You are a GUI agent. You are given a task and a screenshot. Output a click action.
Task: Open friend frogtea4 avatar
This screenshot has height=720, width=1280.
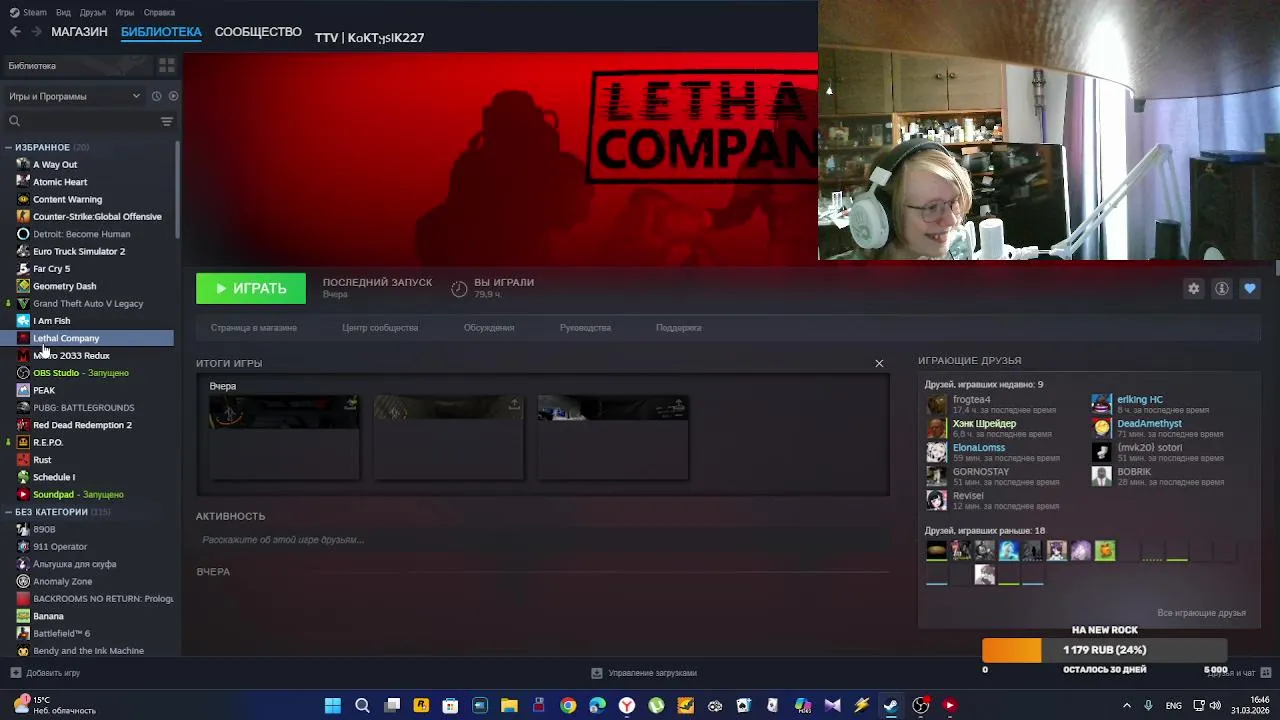coord(936,404)
